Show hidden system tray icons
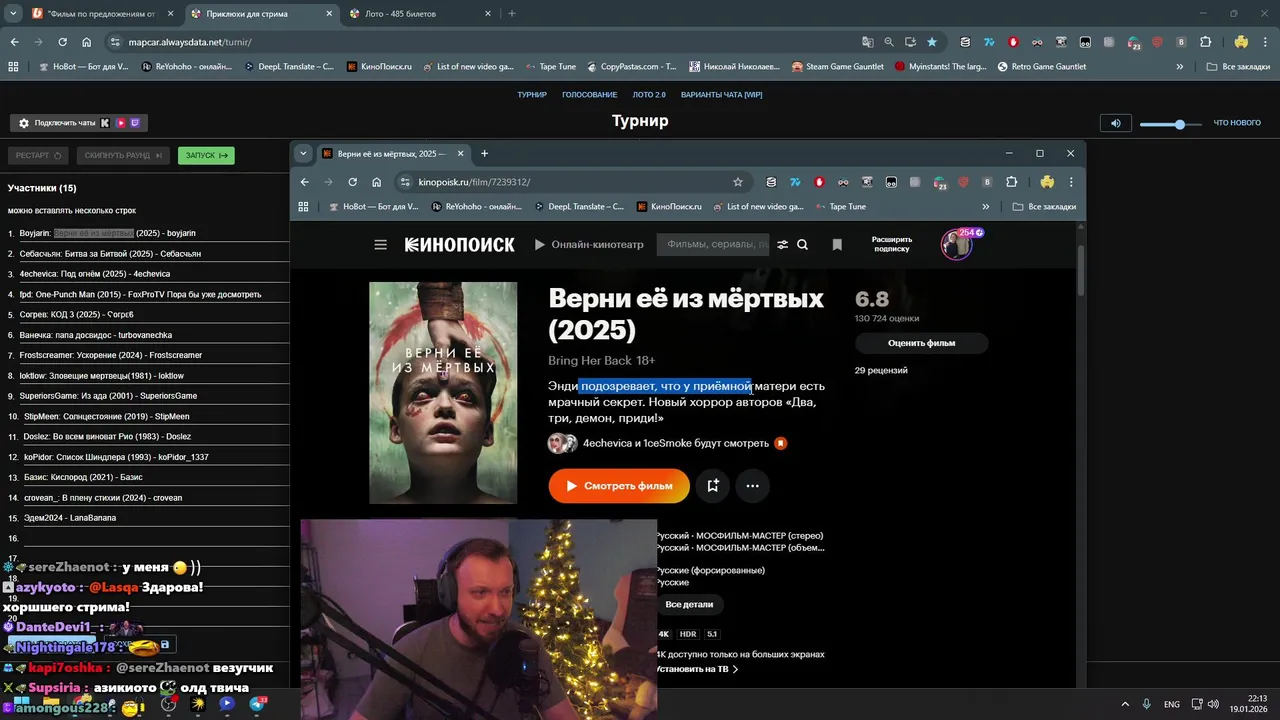1280x720 pixels. (x=1125, y=704)
